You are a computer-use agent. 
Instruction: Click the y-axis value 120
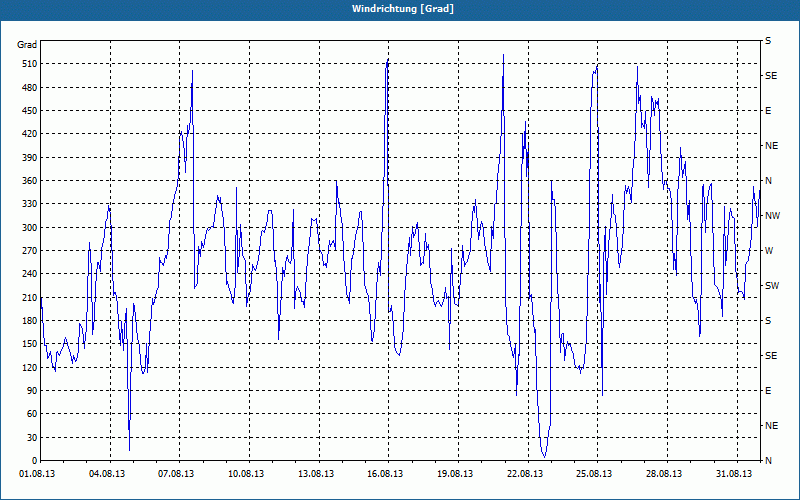click(x=28, y=367)
